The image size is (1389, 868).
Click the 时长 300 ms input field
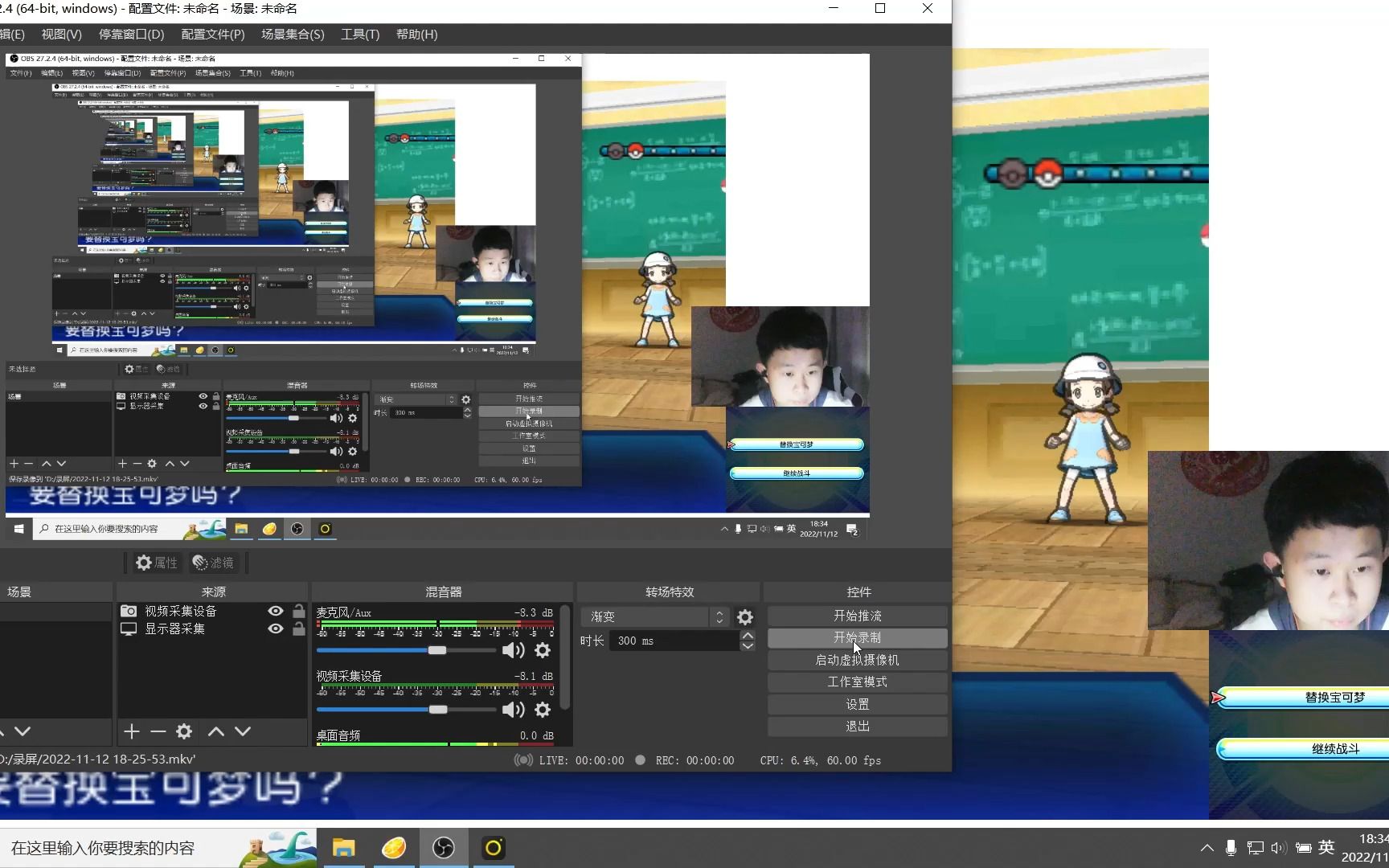(x=674, y=641)
